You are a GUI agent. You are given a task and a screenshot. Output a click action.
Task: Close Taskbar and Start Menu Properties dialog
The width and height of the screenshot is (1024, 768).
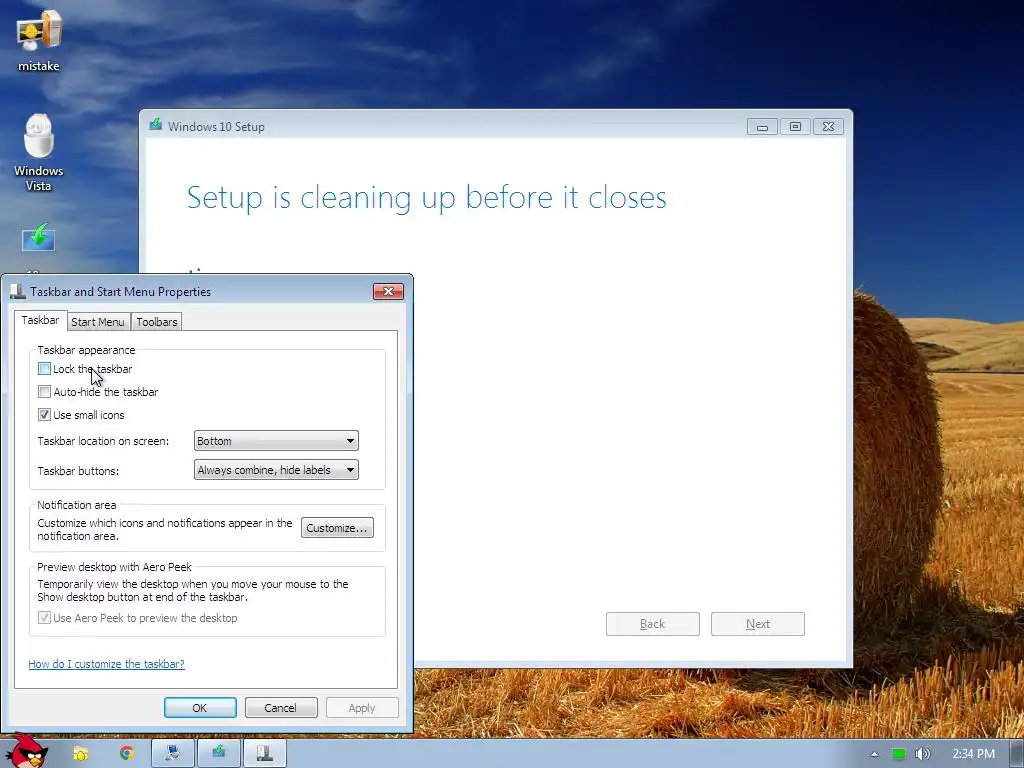[x=388, y=291]
